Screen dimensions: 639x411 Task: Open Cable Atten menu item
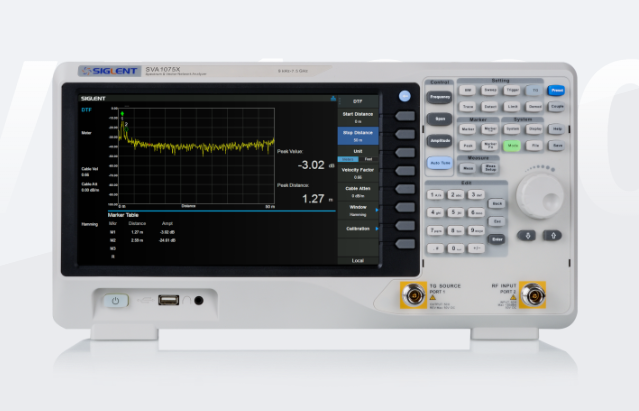click(358, 192)
